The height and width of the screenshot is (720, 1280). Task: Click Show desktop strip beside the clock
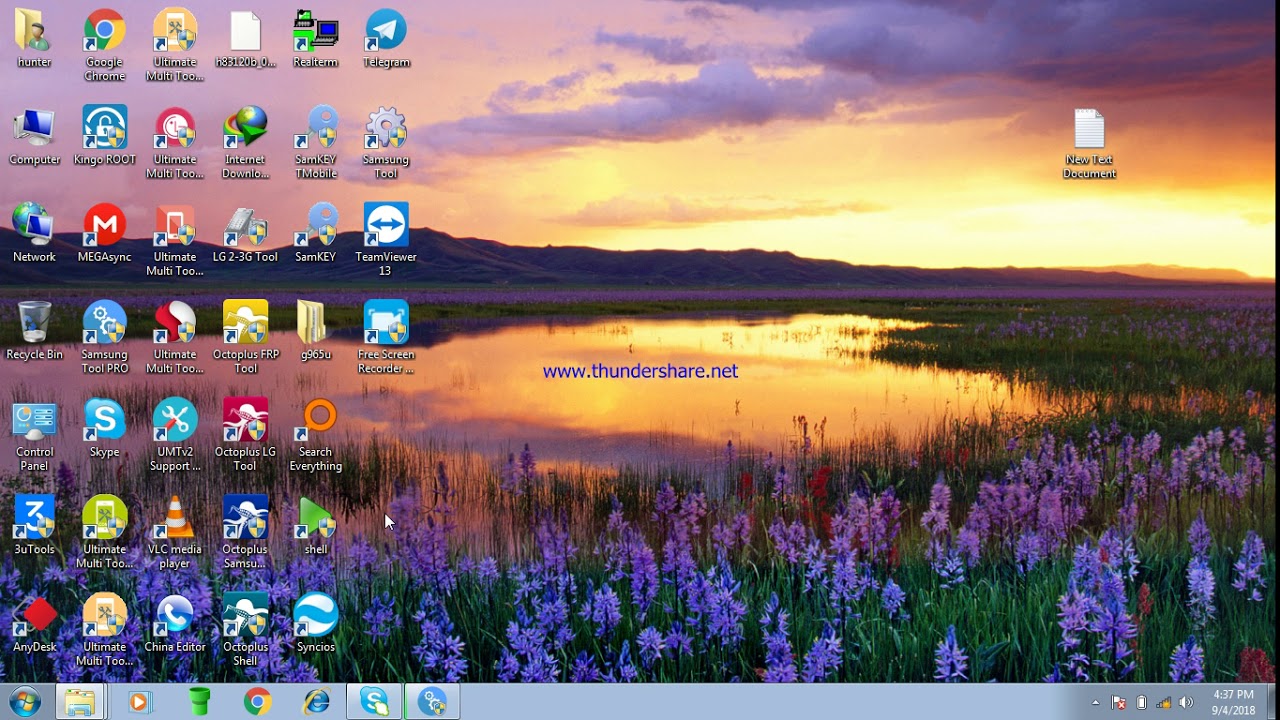(1272, 702)
